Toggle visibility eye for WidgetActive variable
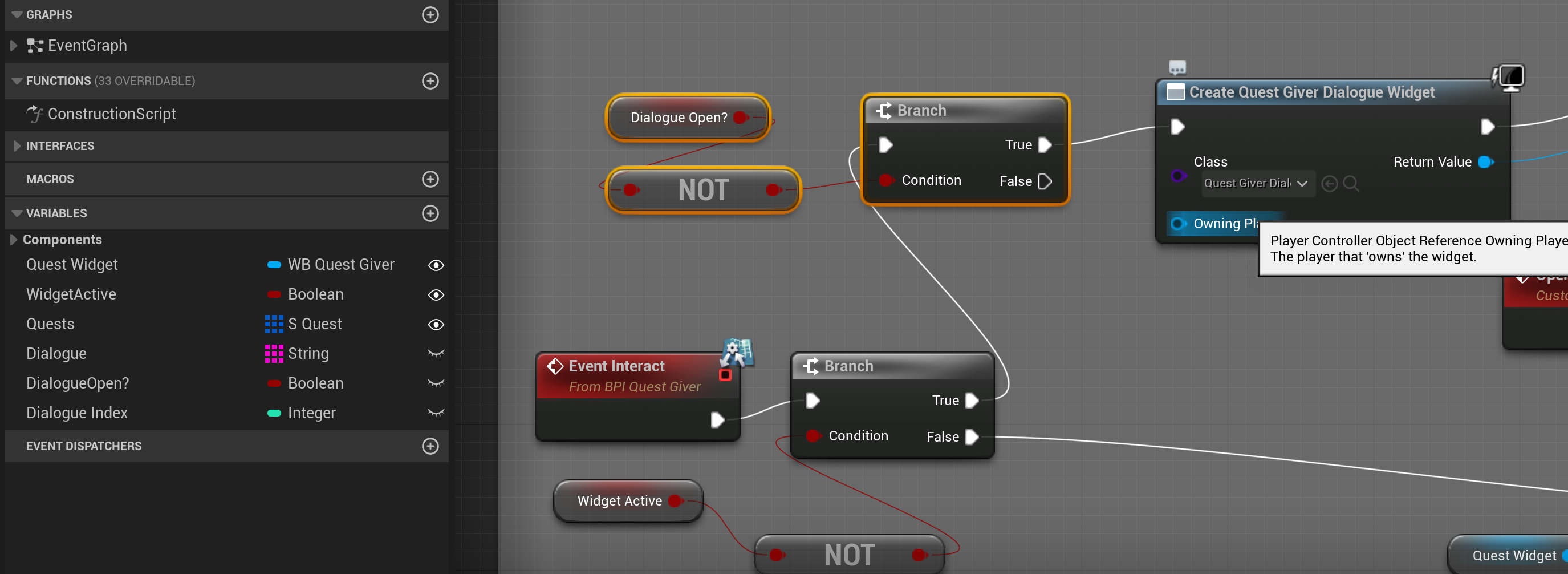Image resolution: width=1568 pixels, height=574 pixels. (436, 295)
